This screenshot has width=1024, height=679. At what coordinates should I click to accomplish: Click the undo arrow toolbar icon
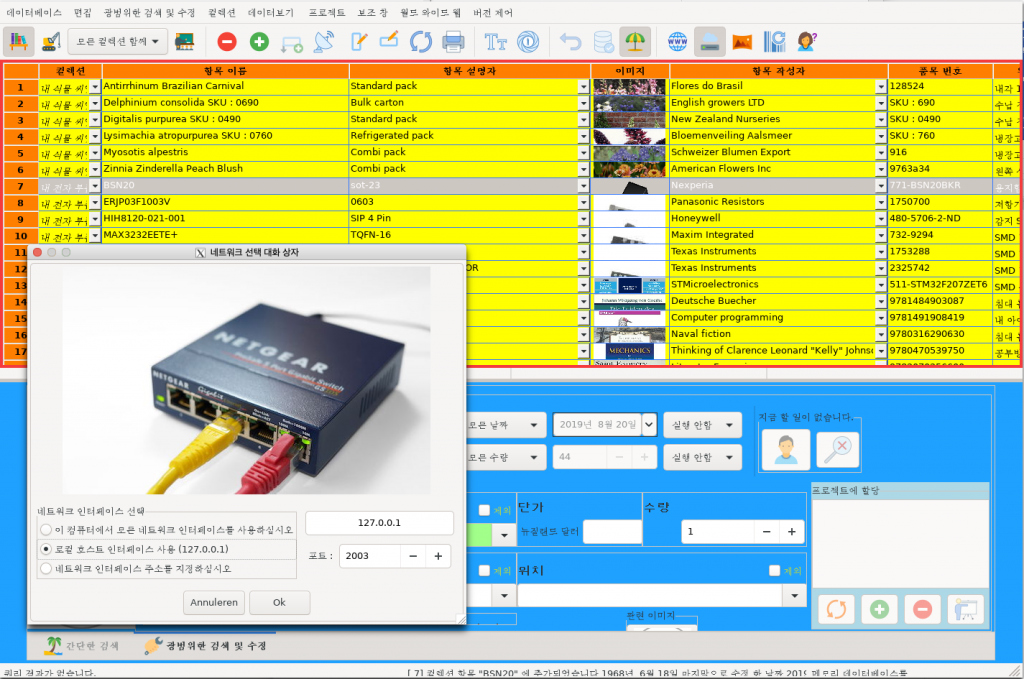(571, 42)
